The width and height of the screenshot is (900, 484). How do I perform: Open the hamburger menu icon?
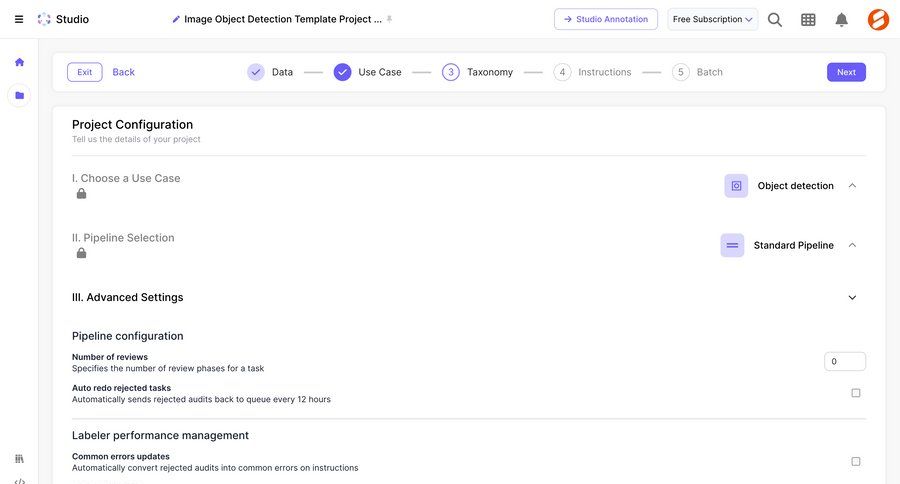[19, 19]
